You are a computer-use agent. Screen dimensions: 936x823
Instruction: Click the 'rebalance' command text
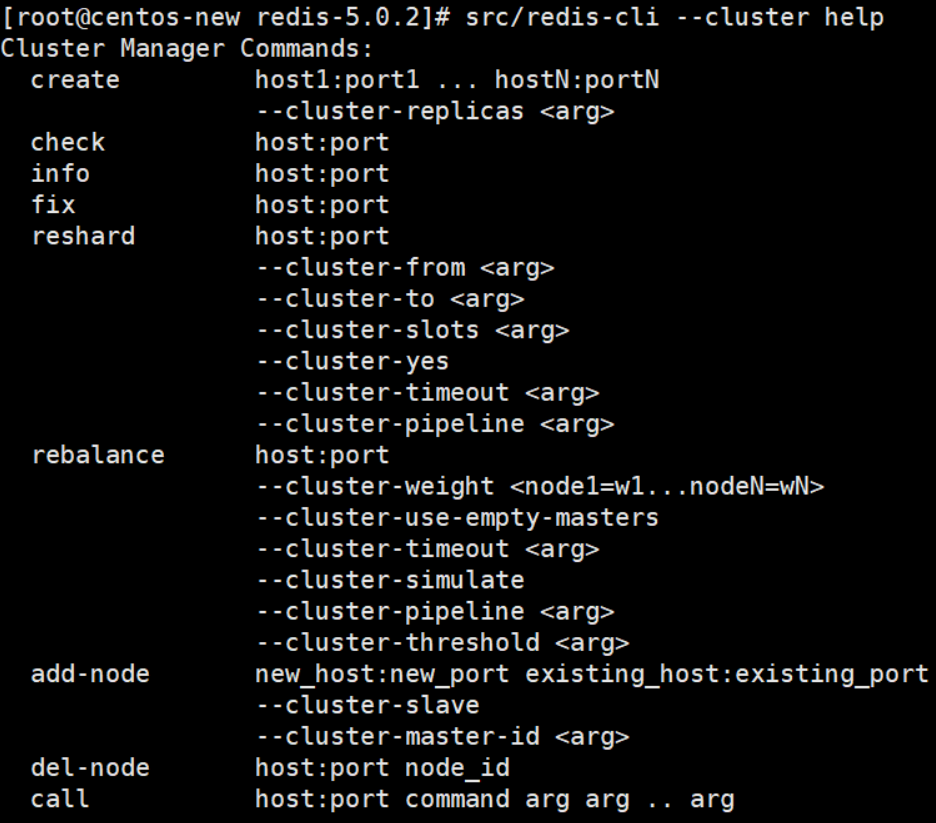coord(98,455)
